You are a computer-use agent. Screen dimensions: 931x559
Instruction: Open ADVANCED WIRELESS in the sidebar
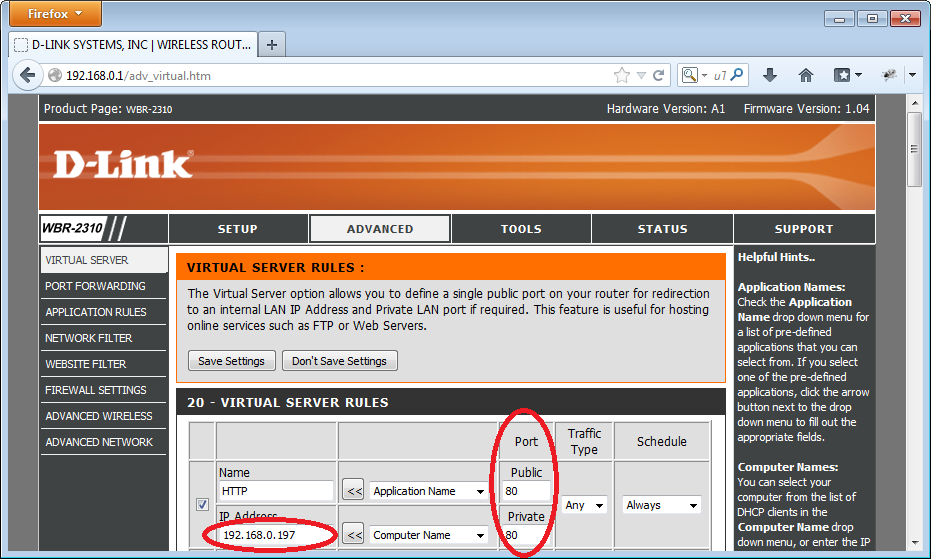[x=103, y=416]
